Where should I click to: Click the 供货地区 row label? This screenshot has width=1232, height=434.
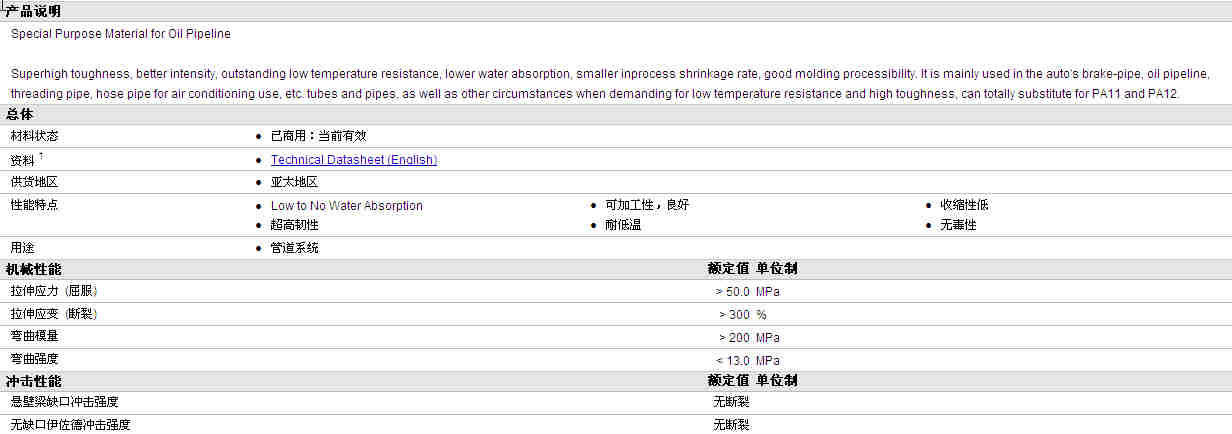(34, 182)
